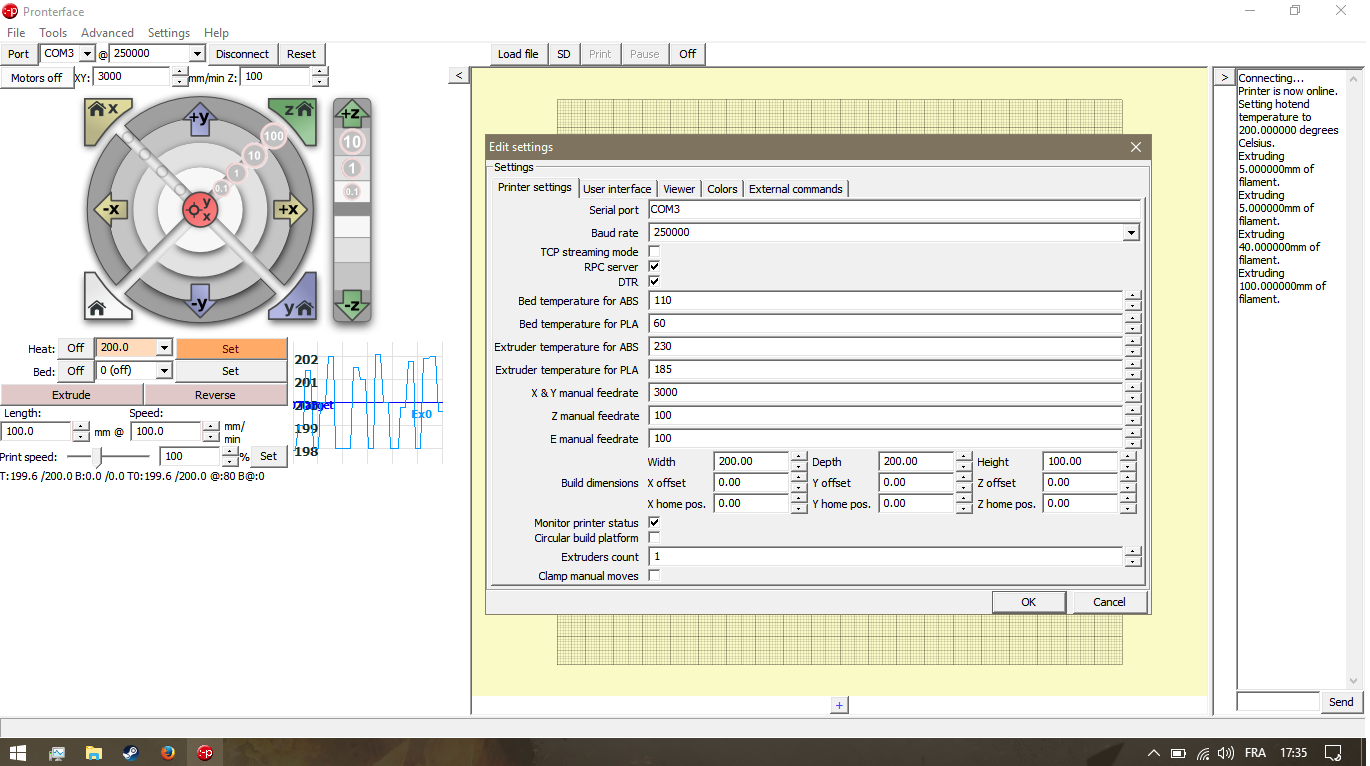Home the X axis with the home-X icon
The image size is (1370, 766).
[x=103, y=114]
